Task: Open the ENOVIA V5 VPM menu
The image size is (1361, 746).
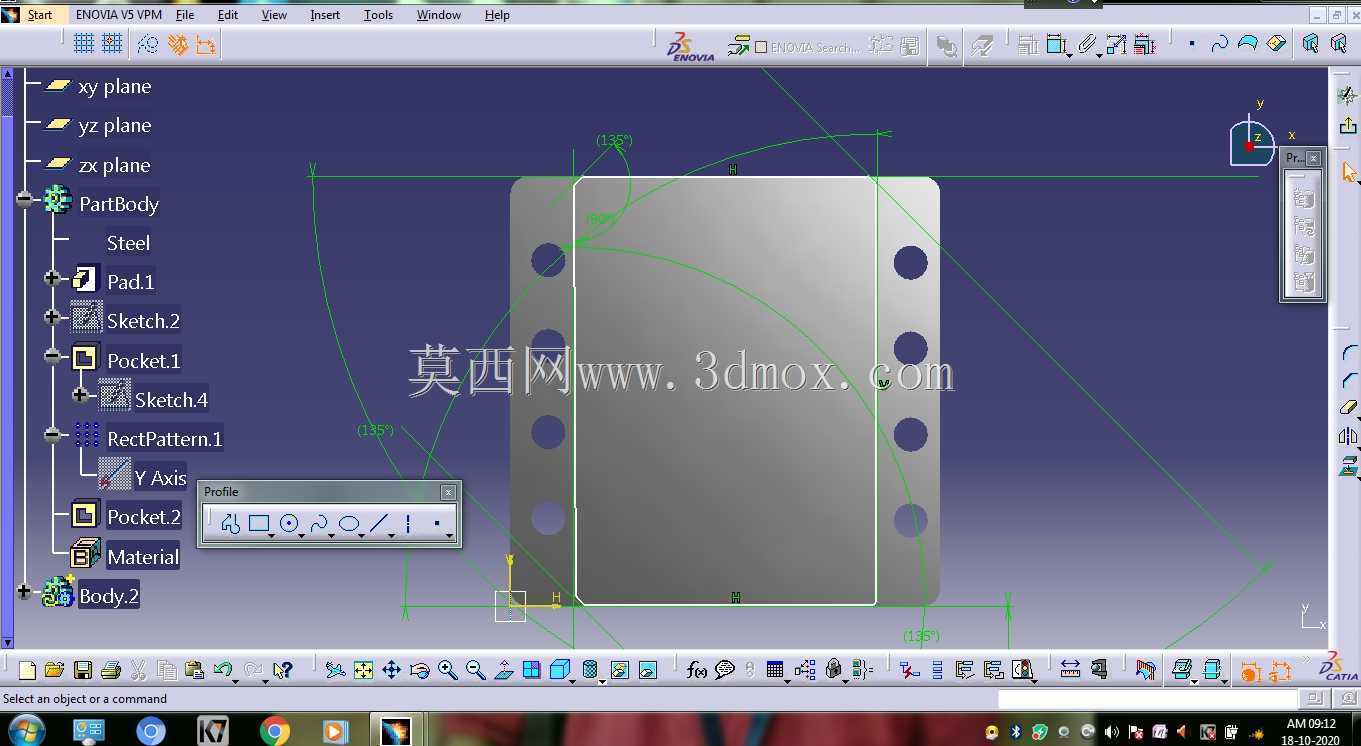Action: point(118,15)
